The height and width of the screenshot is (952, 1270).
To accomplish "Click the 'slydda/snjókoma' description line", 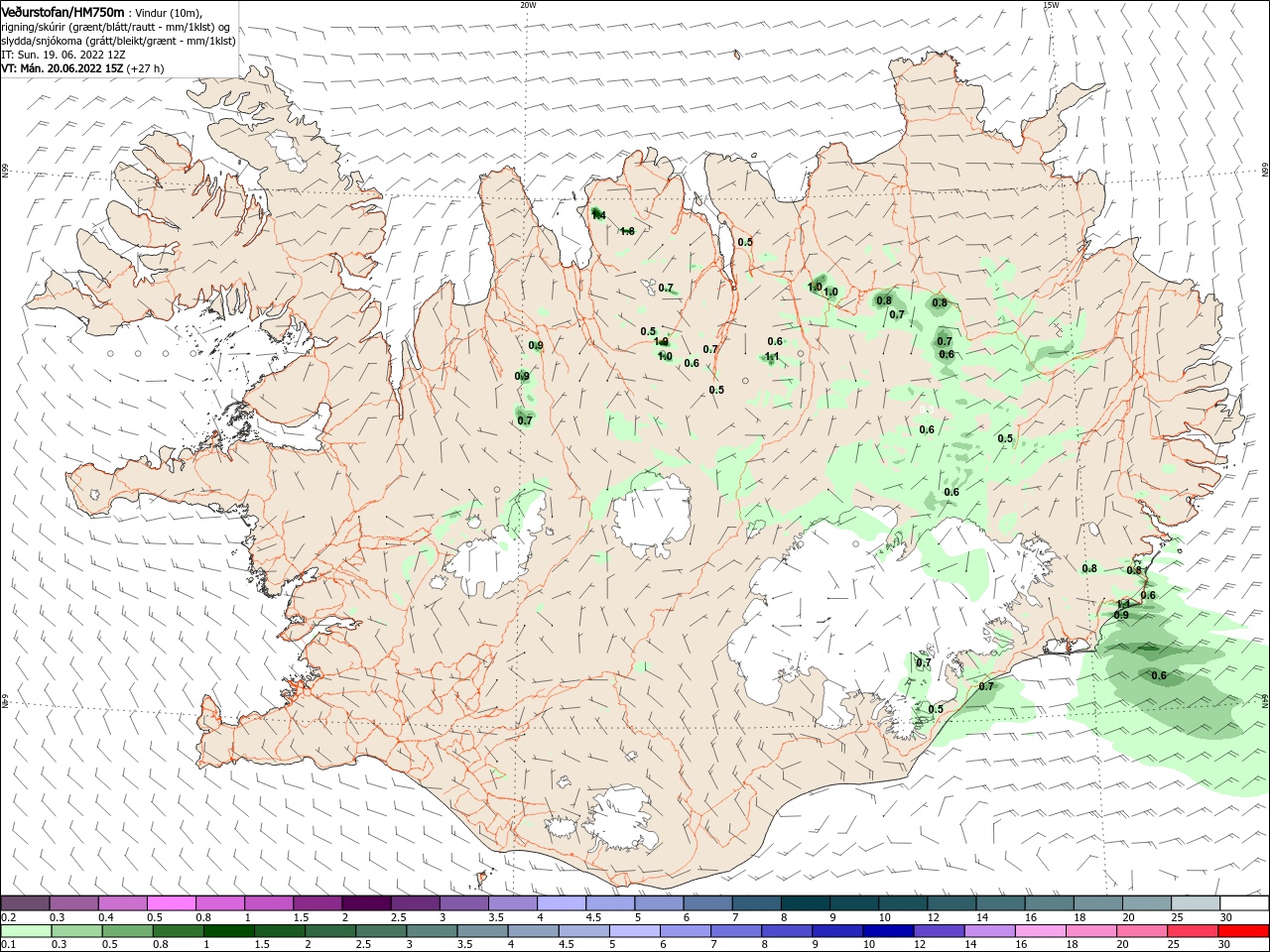I will pos(118,41).
